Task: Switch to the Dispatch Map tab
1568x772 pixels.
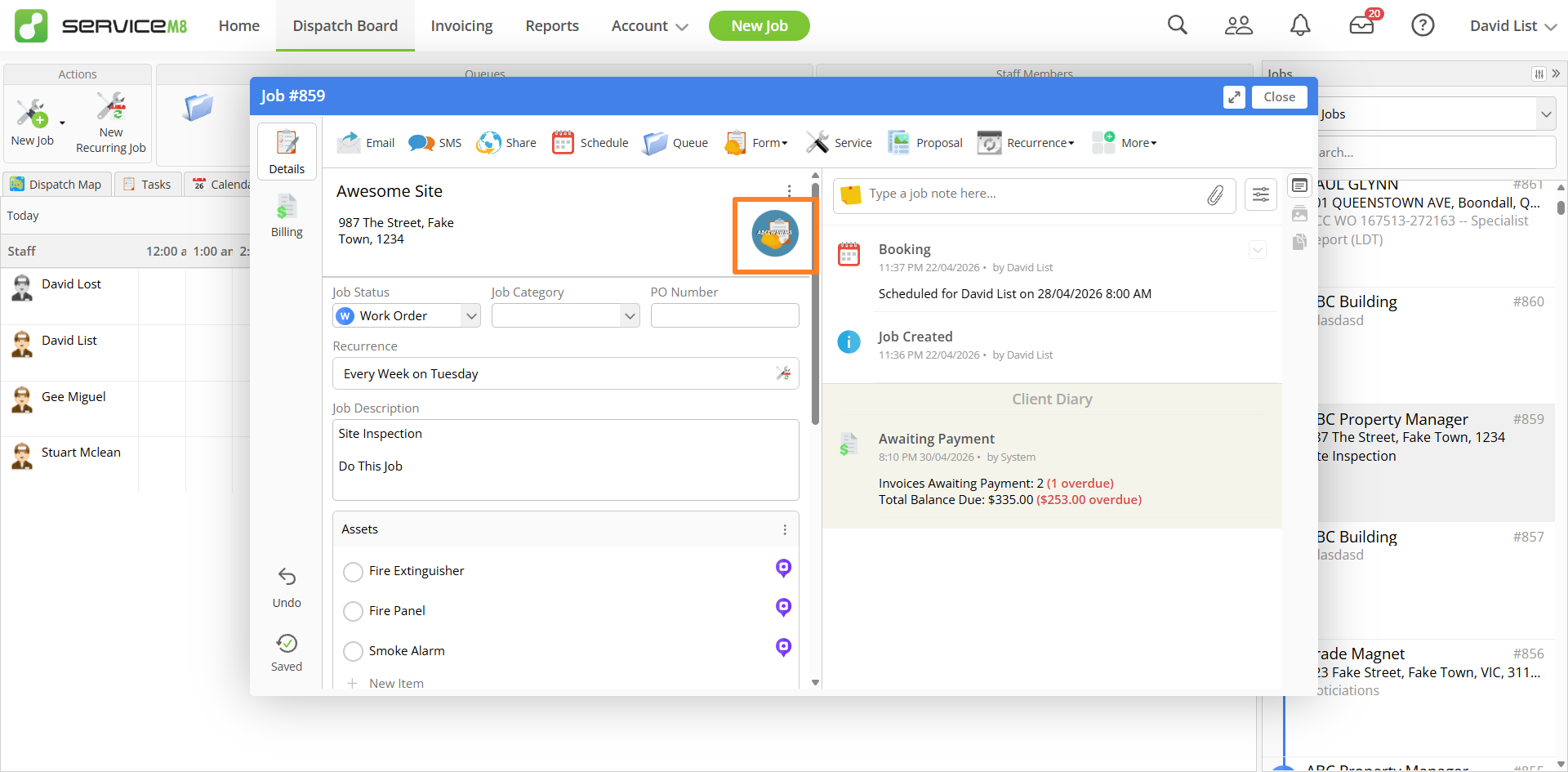Action: pyautogui.click(x=56, y=185)
